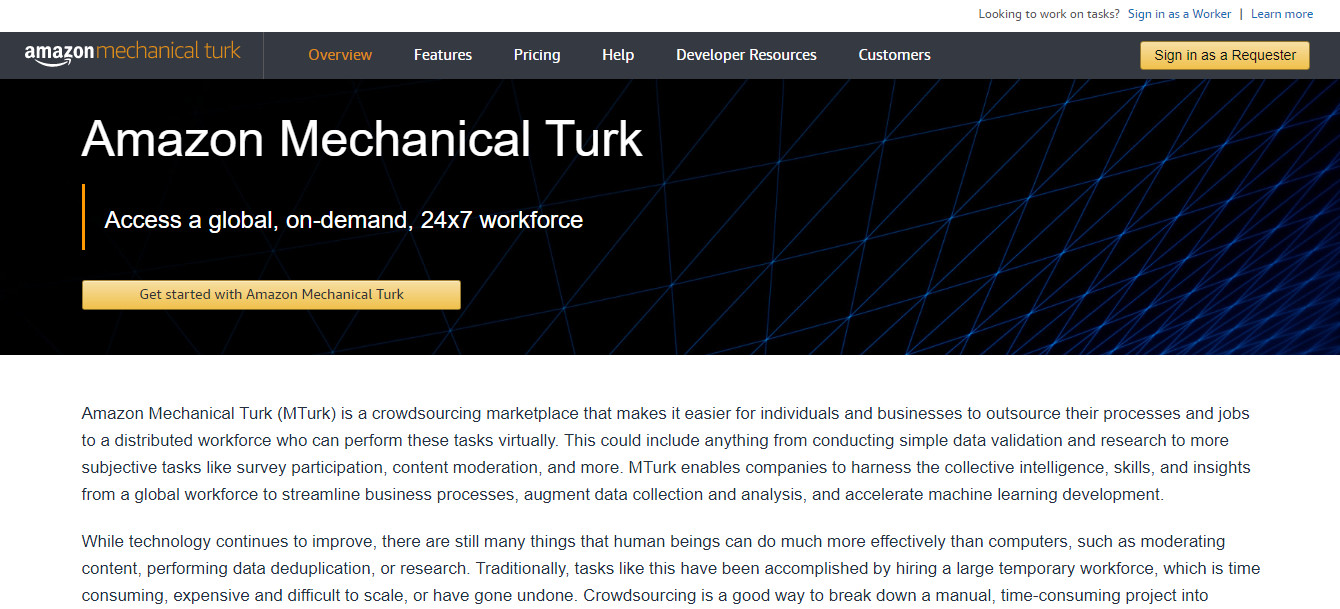The height and width of the screenshot is (609, 1340).
Task: Go to the Features page
Action: (443, 55)
